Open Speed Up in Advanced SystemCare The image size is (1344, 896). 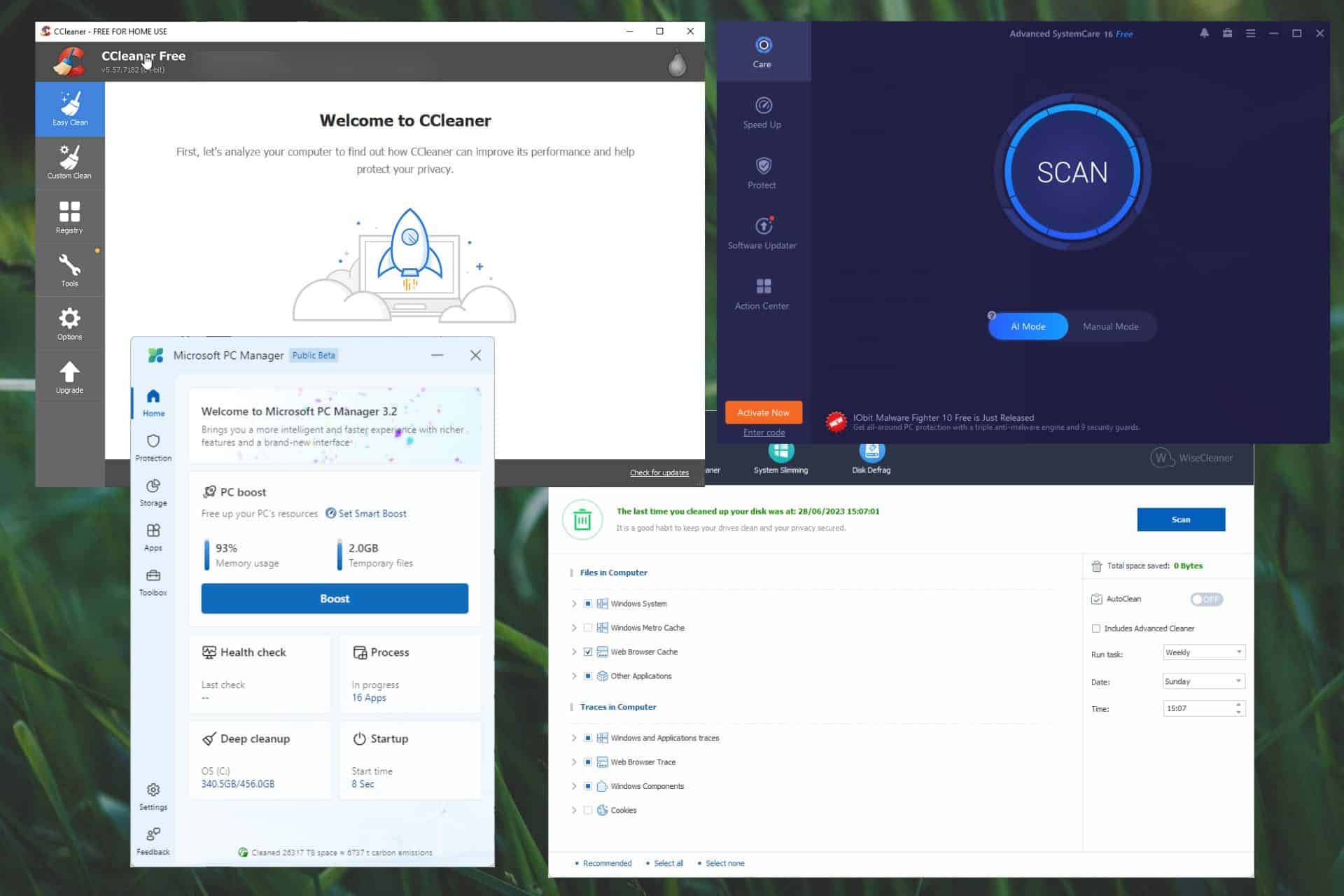[763, 113]
